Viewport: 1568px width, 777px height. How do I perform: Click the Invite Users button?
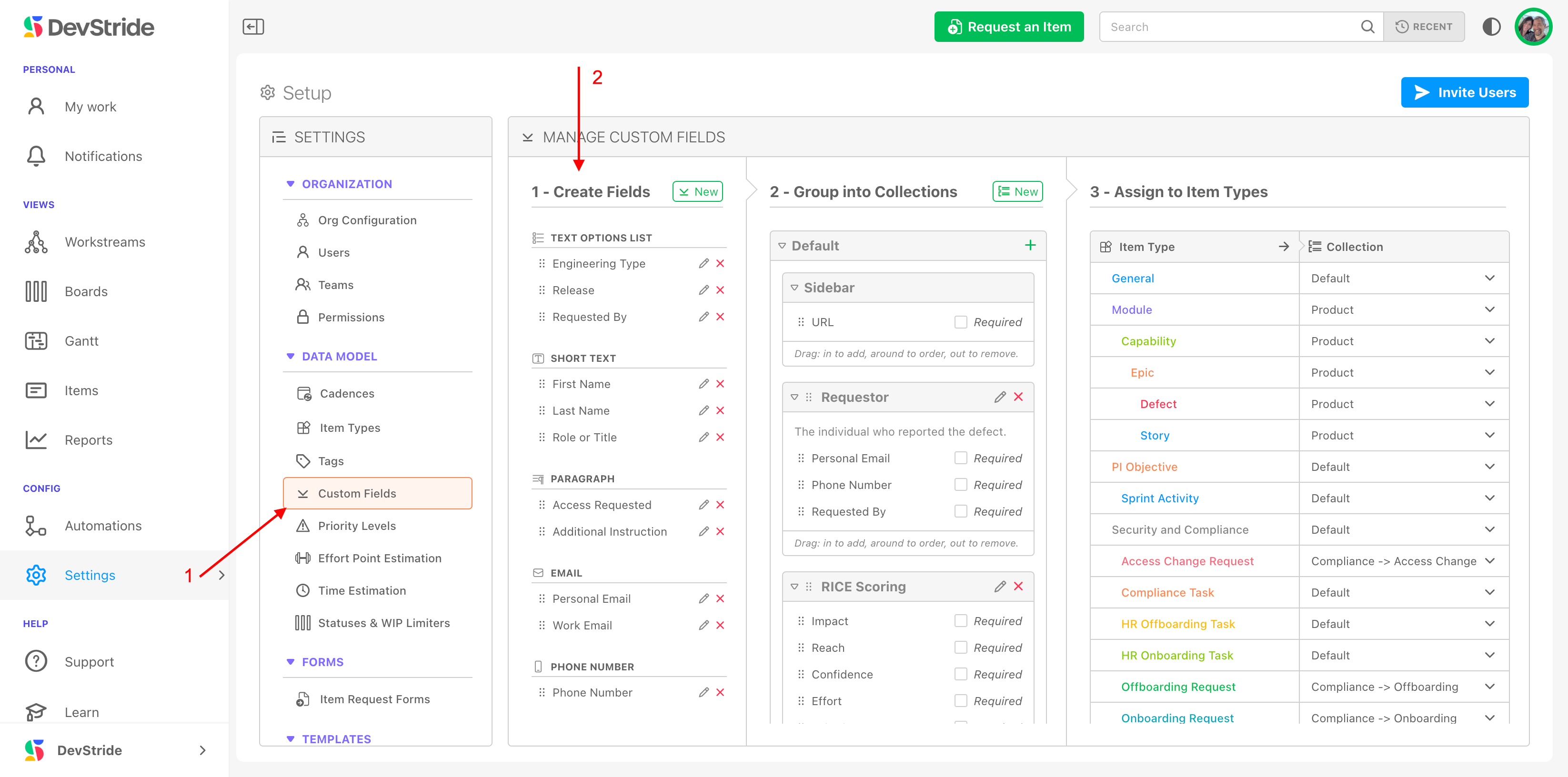coord(1464,92)
